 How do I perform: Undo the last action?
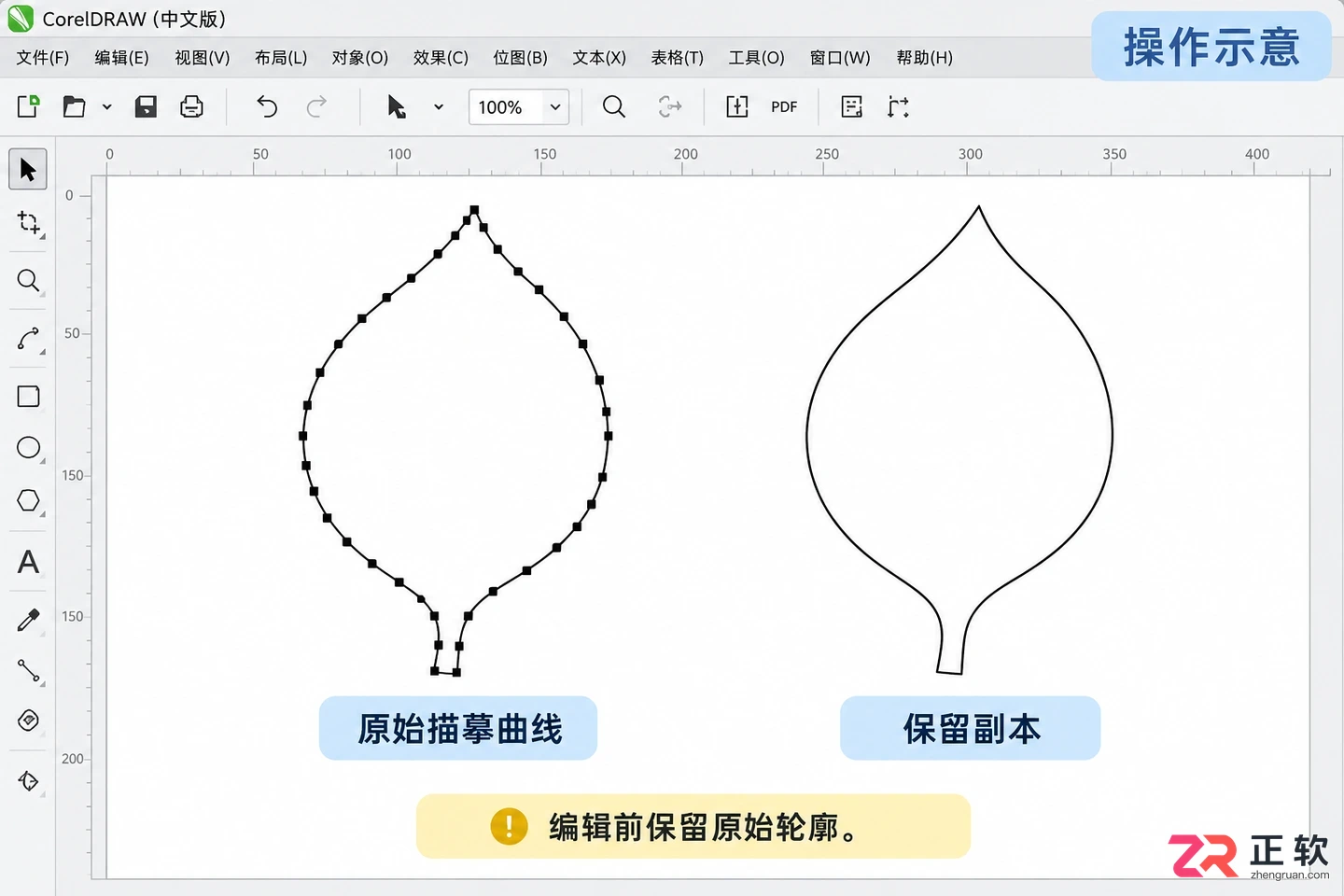coord(267,106)
